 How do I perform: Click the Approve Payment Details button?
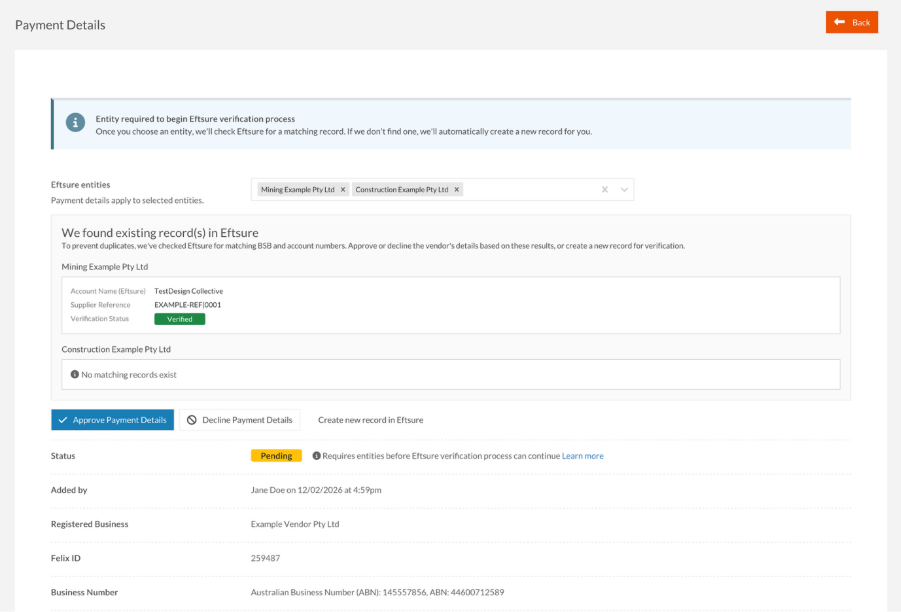112,419
